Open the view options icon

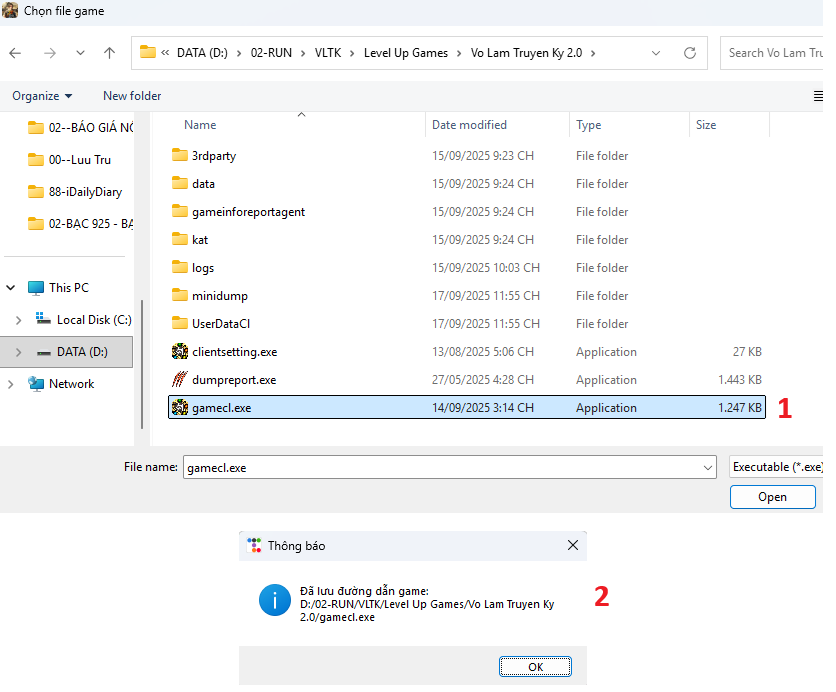[818, 96]
